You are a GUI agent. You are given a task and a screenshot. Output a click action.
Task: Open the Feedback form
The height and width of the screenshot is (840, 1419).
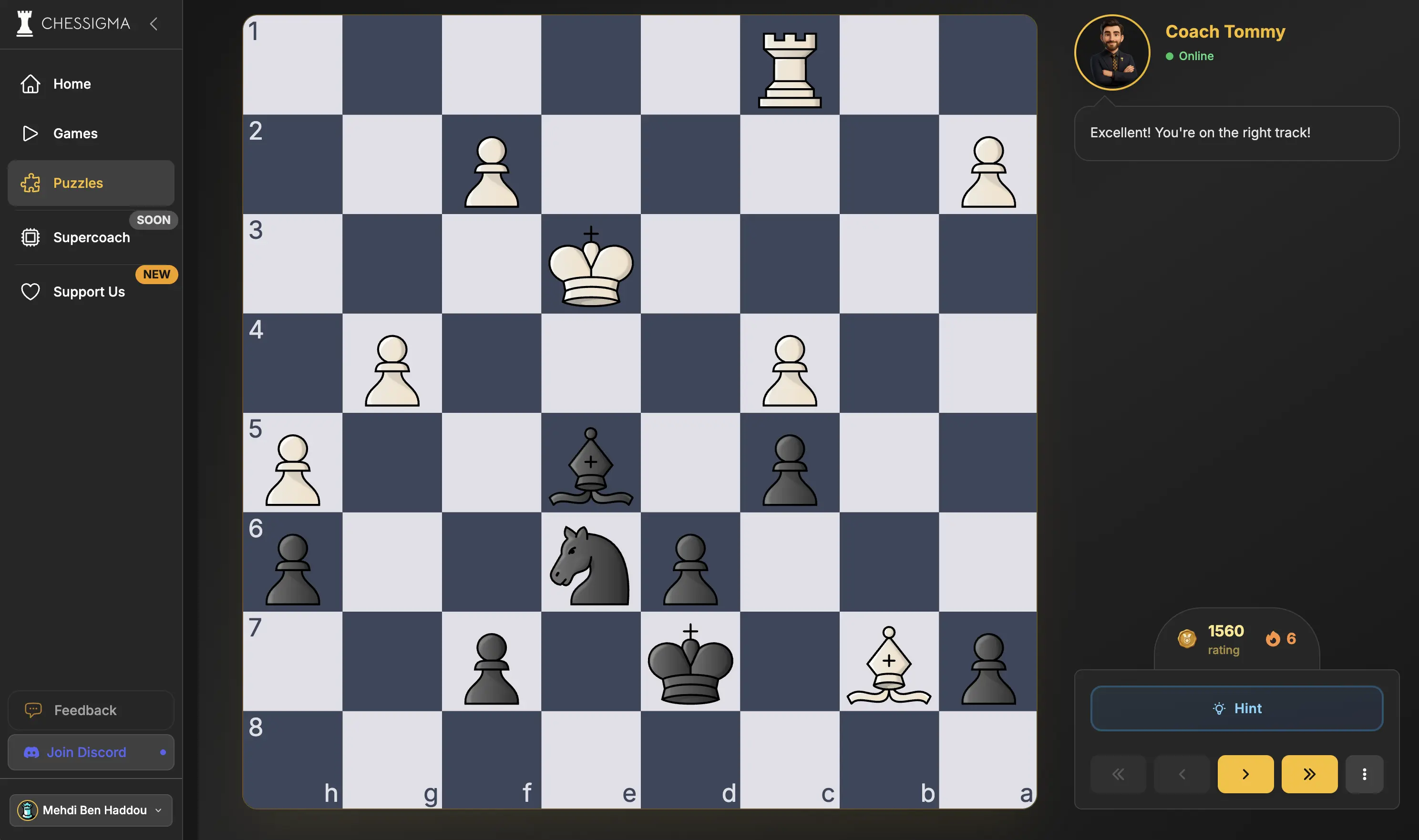tap(91, 710)
